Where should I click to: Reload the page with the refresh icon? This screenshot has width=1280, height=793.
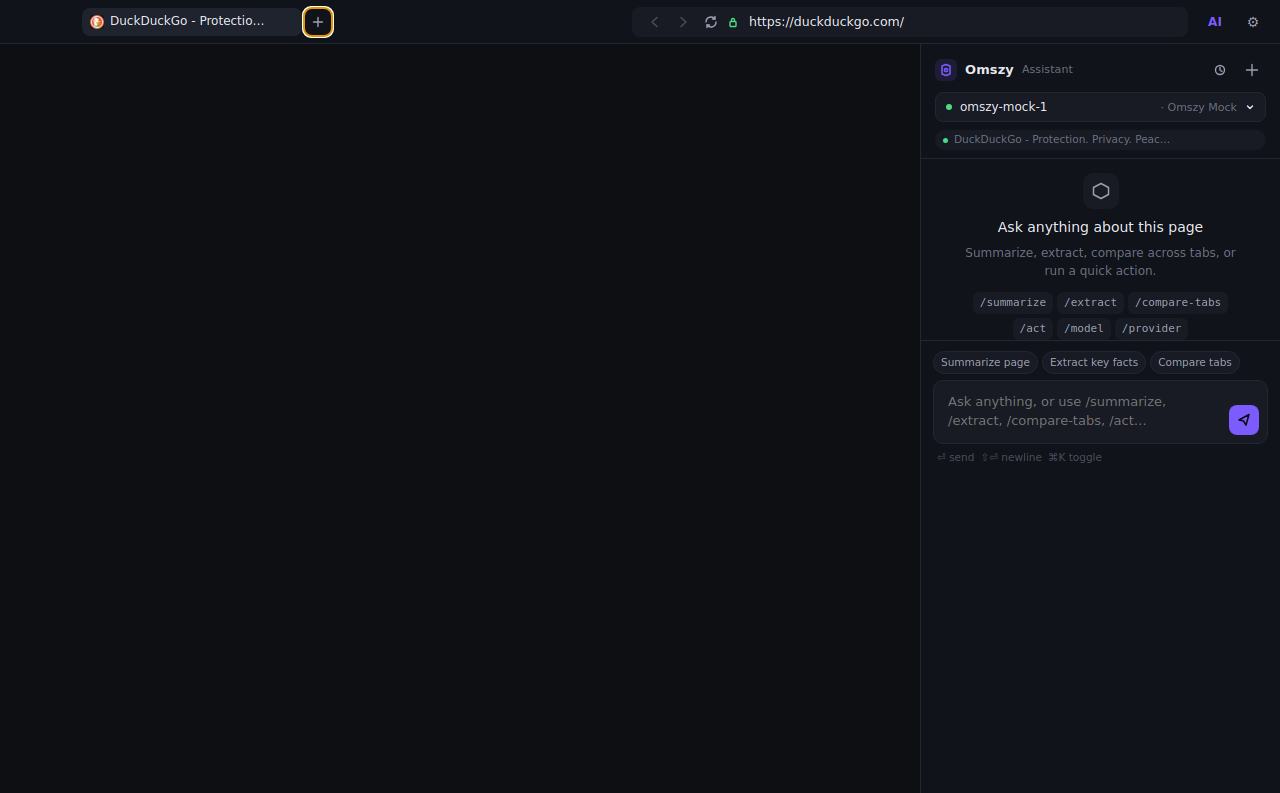711,22
